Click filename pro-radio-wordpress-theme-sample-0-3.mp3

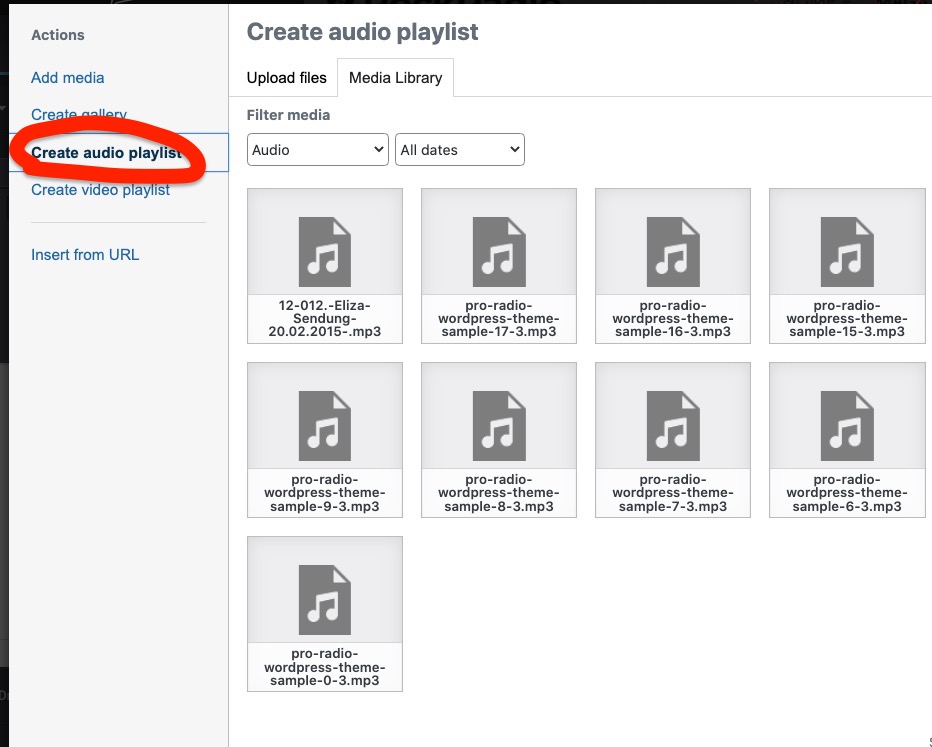(x=325, y=667)
